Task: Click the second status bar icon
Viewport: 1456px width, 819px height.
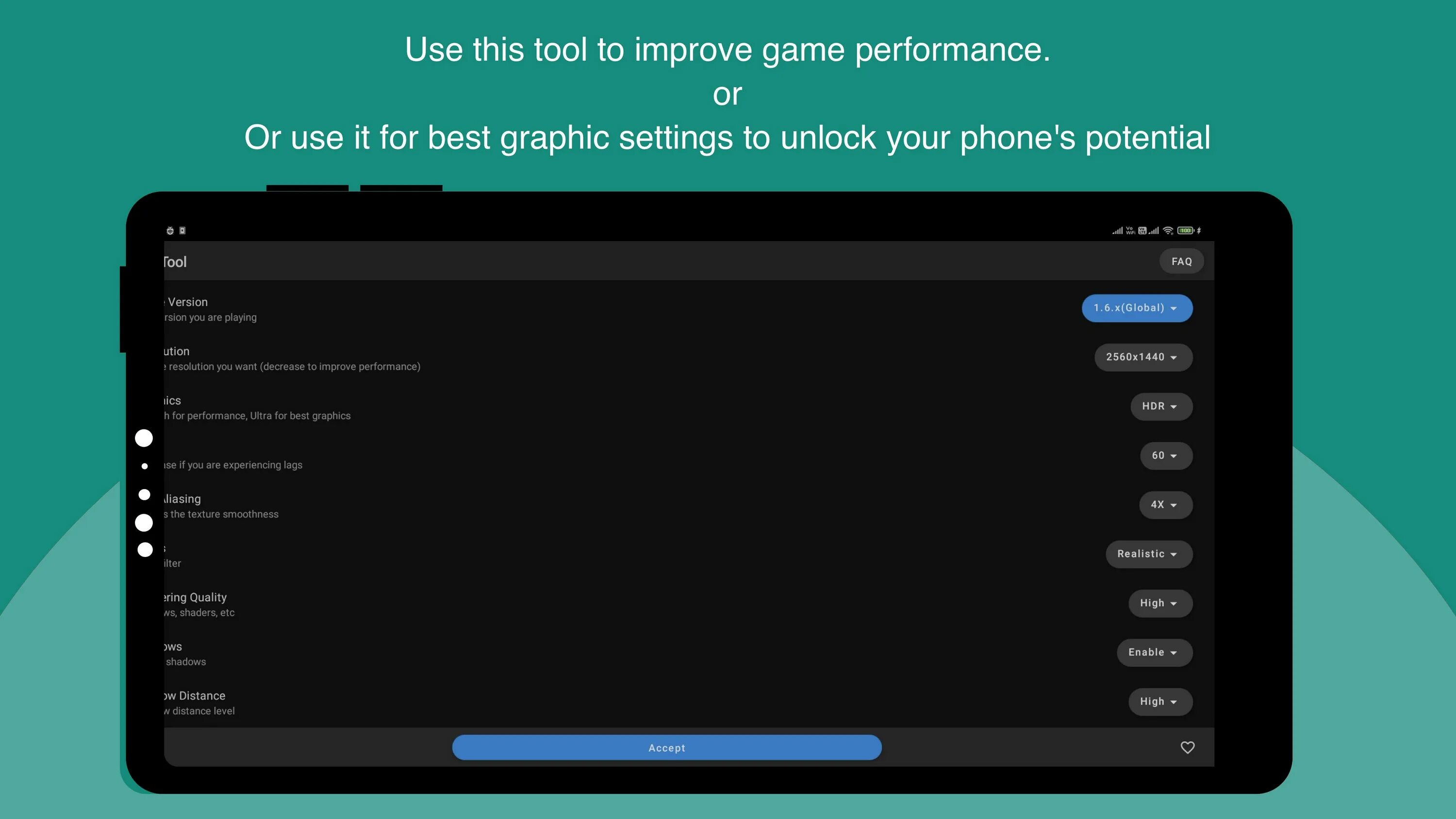Action: [182, 231]
